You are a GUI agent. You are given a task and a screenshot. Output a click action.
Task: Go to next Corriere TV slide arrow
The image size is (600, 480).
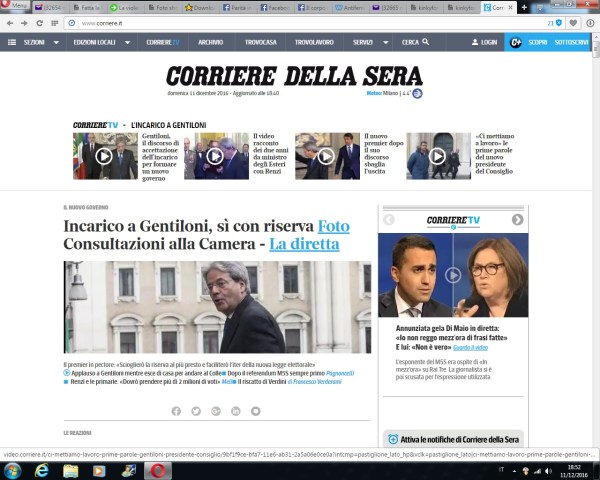click(x=517, y=220)
